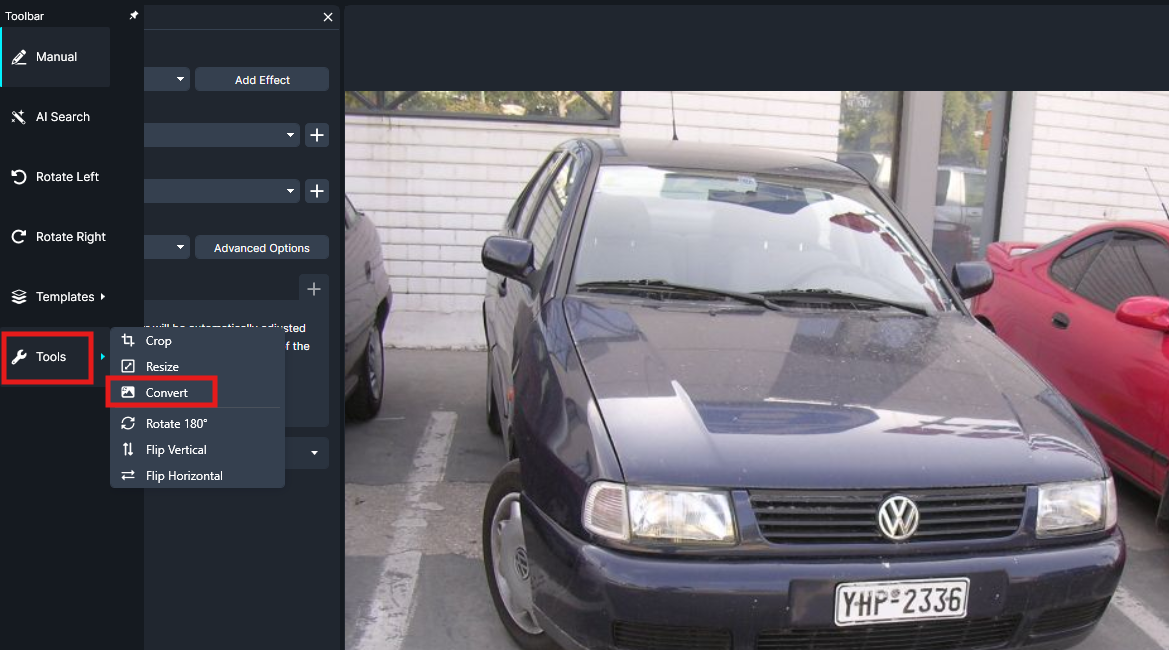Screen dimensions: 1169x650
Task: Click the AI Search sparkle icon
Action: point(19,117)
